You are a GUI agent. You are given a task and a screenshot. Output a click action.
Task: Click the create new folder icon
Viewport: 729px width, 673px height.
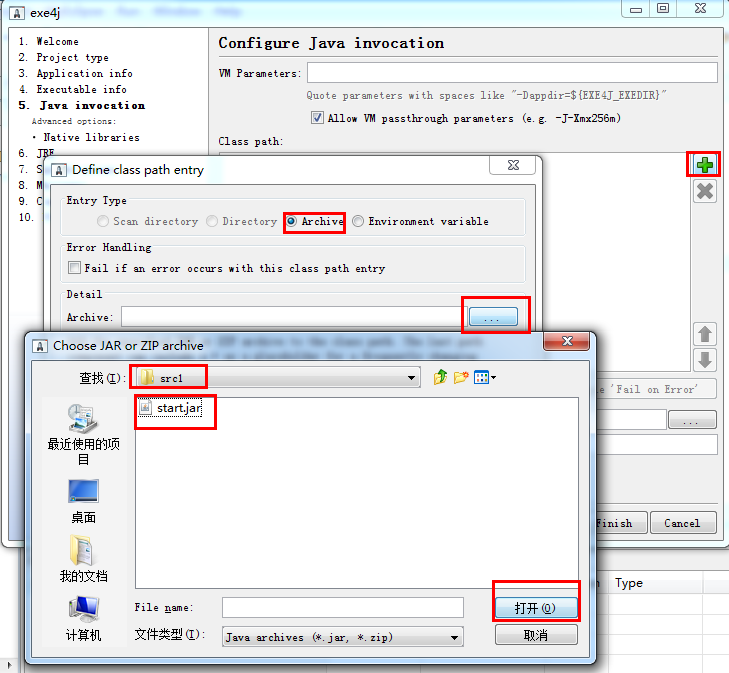point(461,377)
